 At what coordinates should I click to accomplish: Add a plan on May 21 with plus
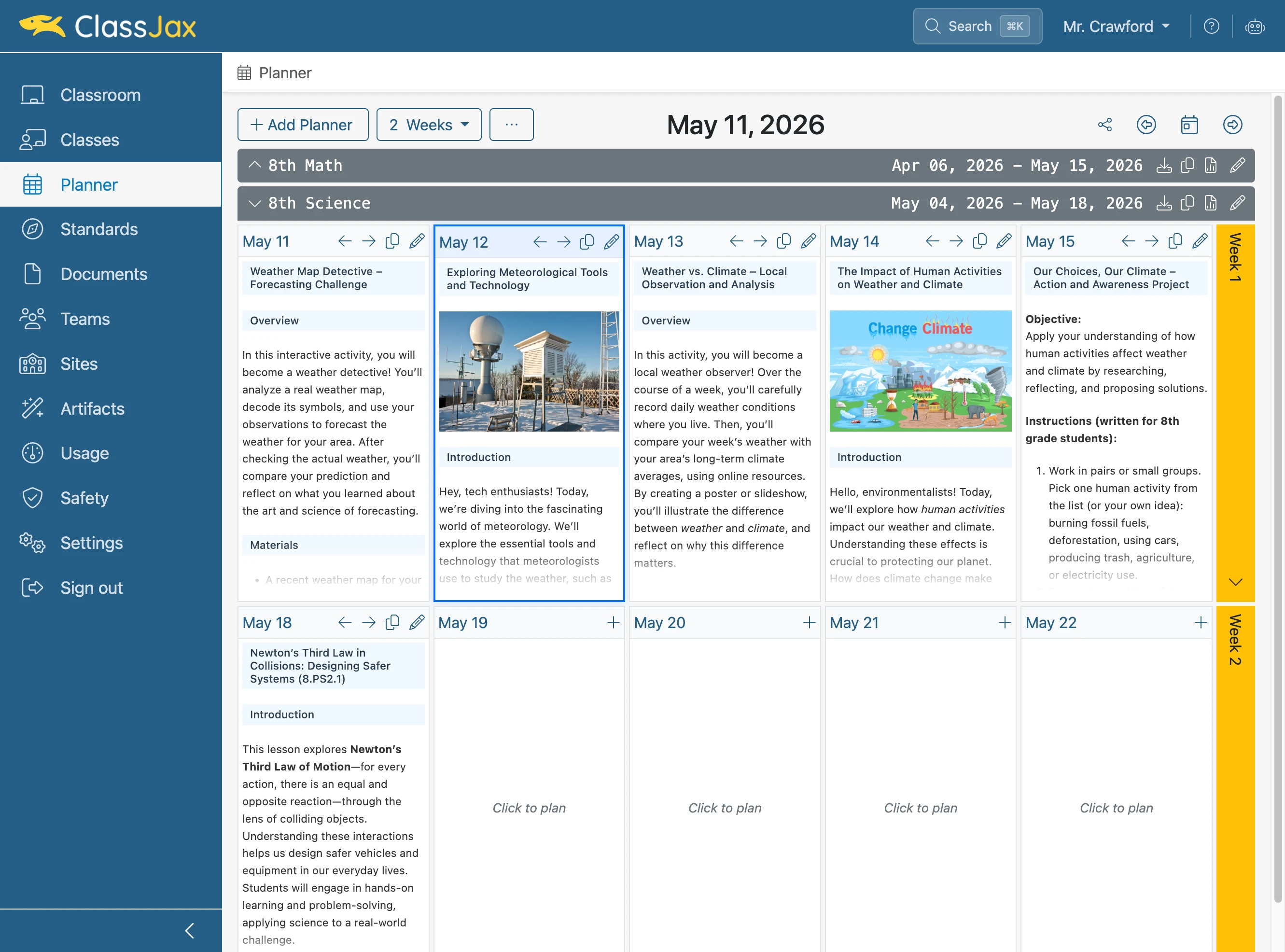tap(1005, 622)
